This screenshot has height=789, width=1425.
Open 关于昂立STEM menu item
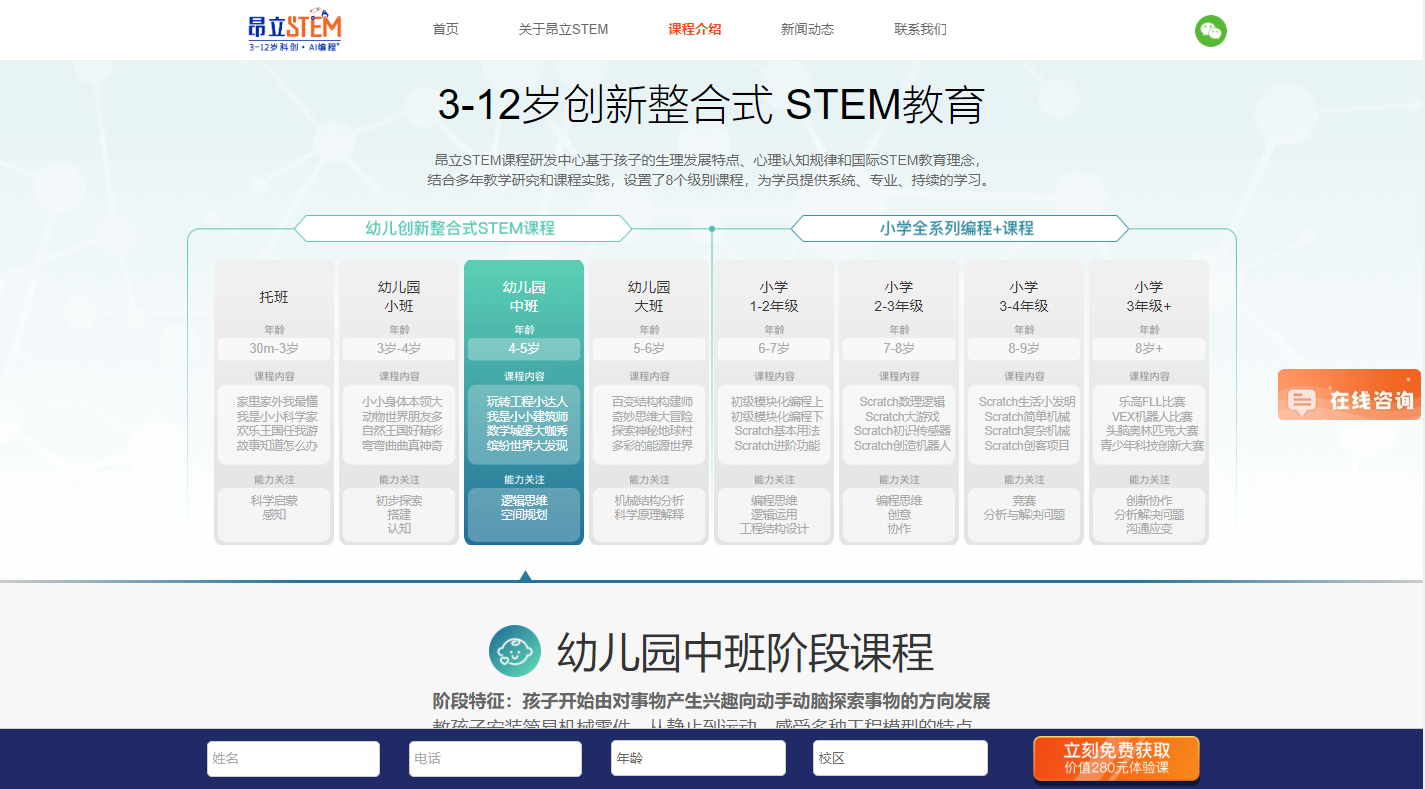tap(563, 29)
